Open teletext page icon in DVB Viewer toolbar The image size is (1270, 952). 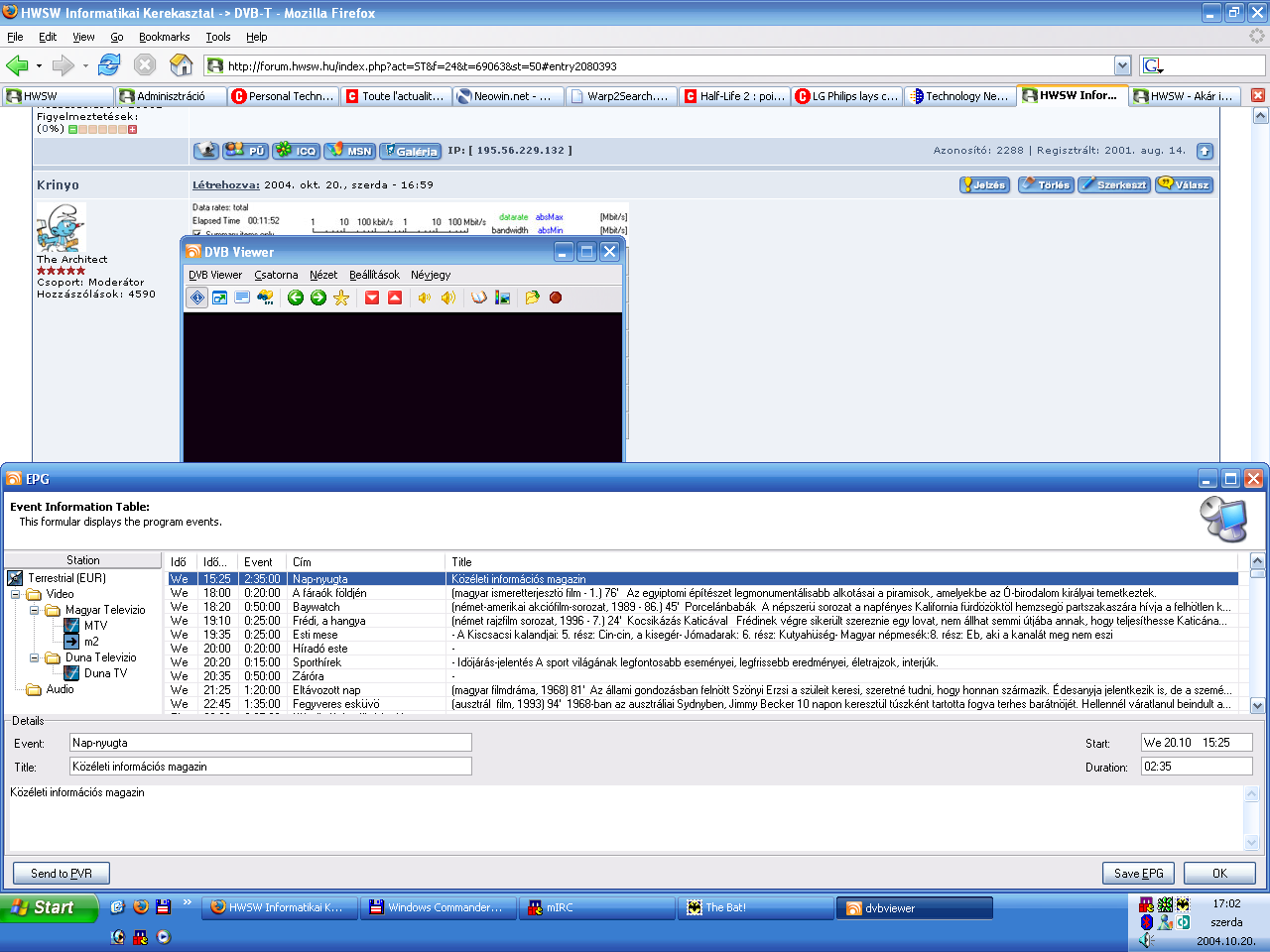point(242,297)
